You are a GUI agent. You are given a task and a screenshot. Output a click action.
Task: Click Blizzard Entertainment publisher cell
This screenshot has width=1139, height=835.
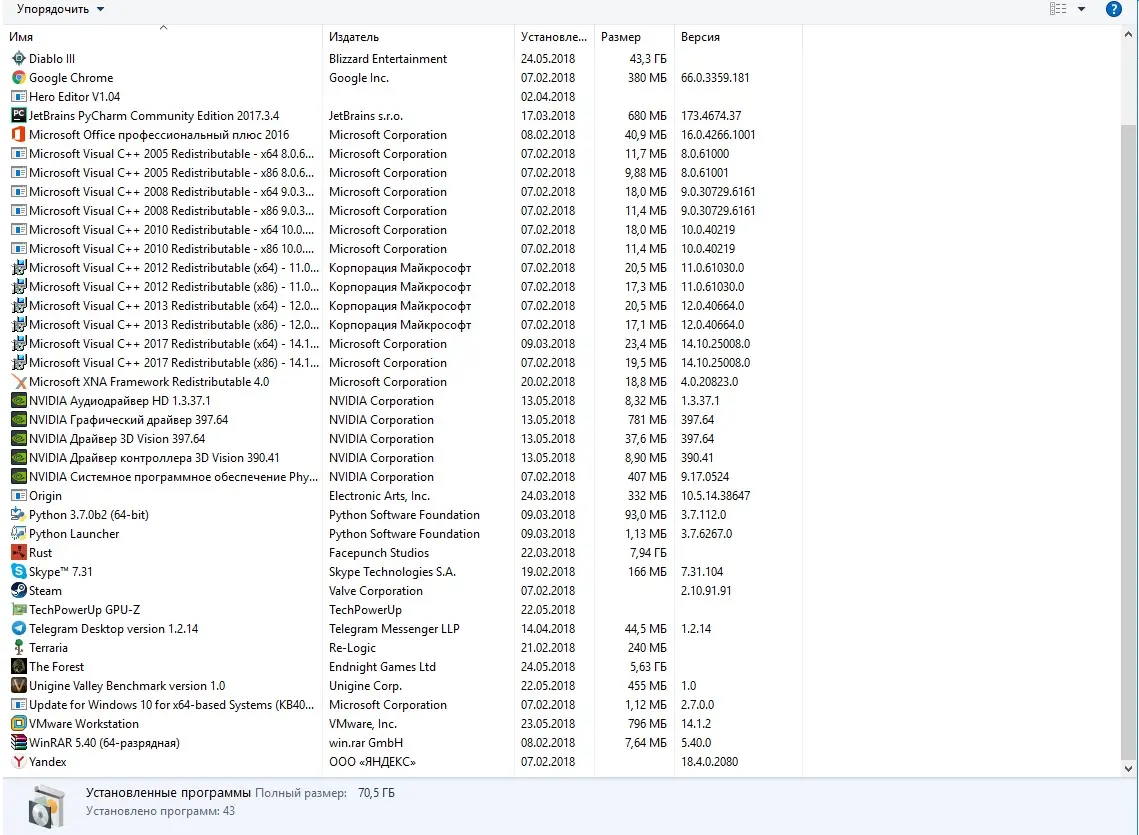388,59
